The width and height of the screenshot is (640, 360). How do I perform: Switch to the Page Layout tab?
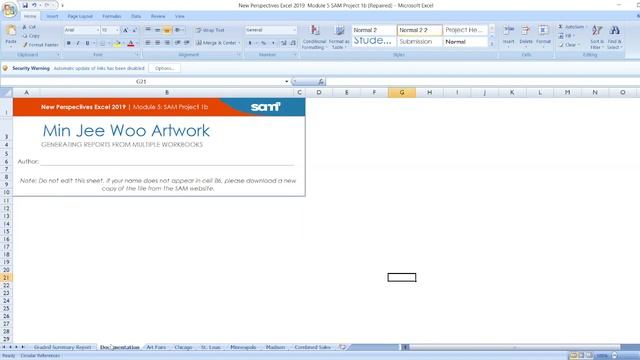(80, 16)
